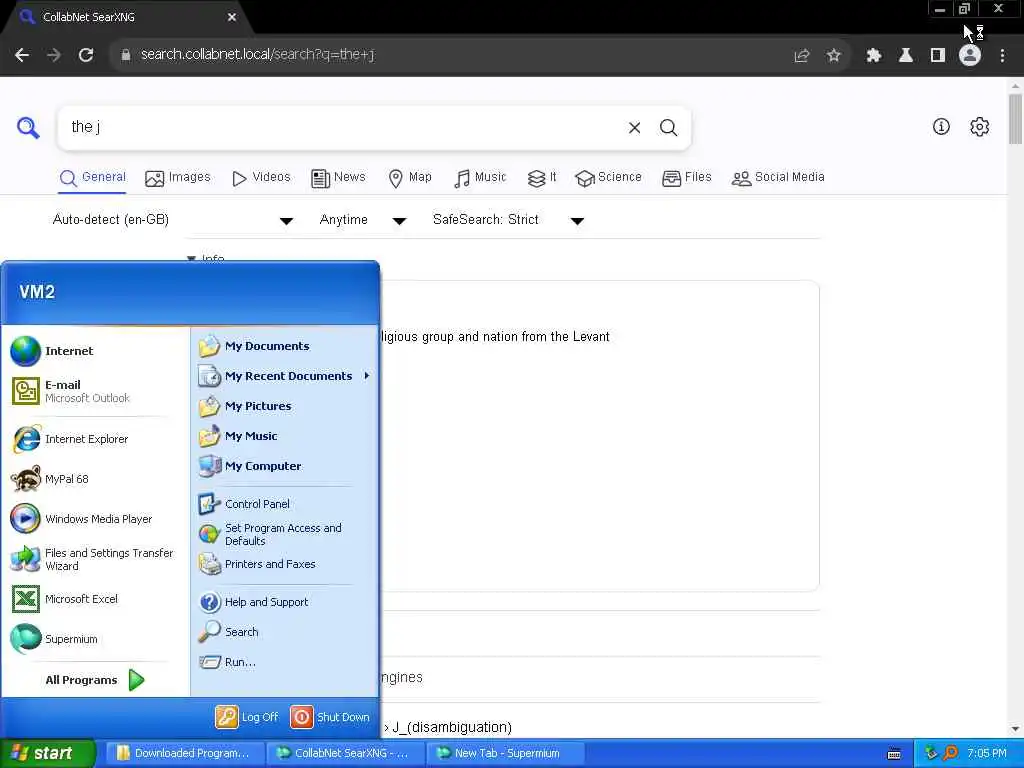
Task: Expand All Programs list
Action: [x=95, y=680]
